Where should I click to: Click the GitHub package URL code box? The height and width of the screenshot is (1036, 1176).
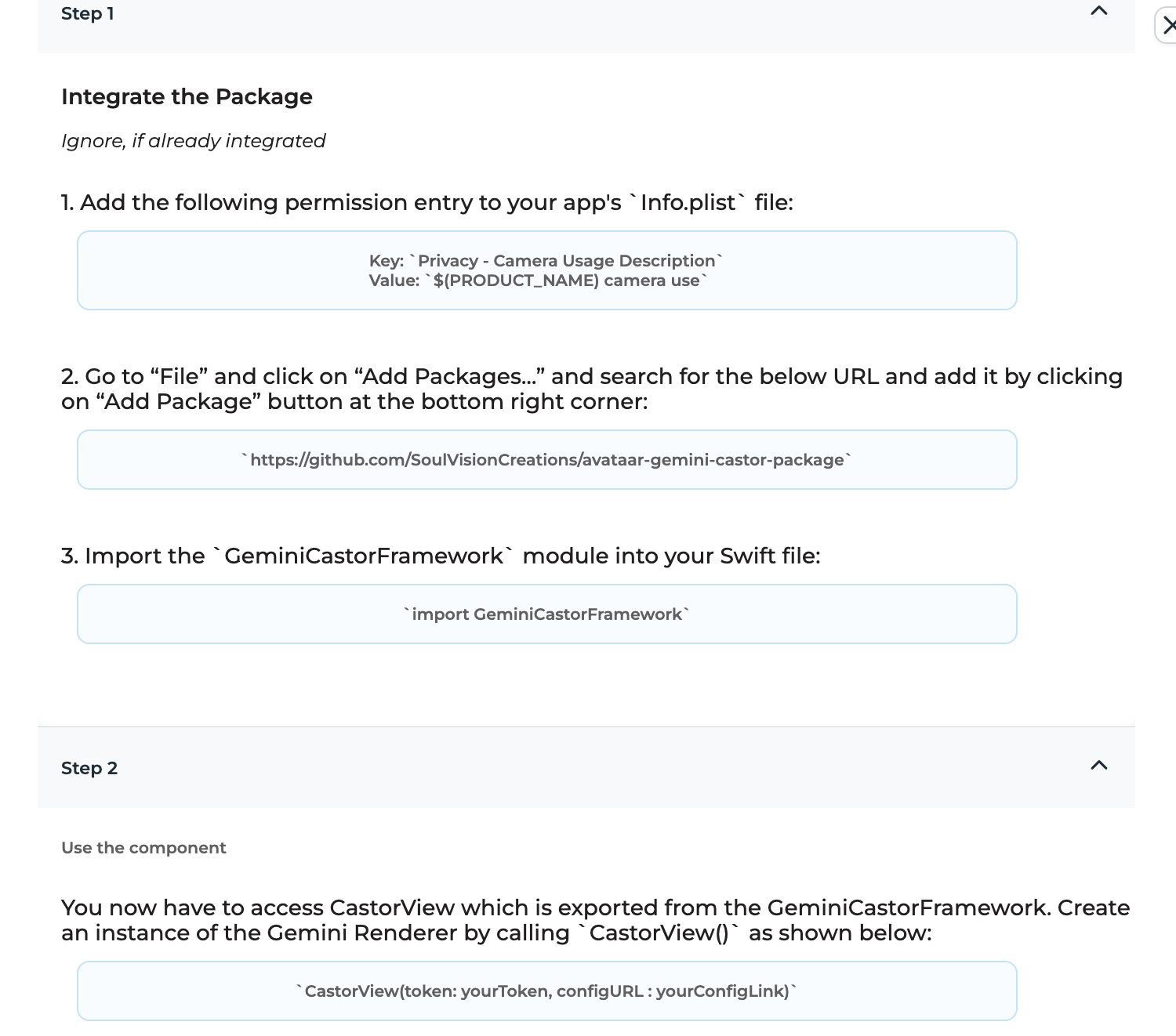(546, 460)
